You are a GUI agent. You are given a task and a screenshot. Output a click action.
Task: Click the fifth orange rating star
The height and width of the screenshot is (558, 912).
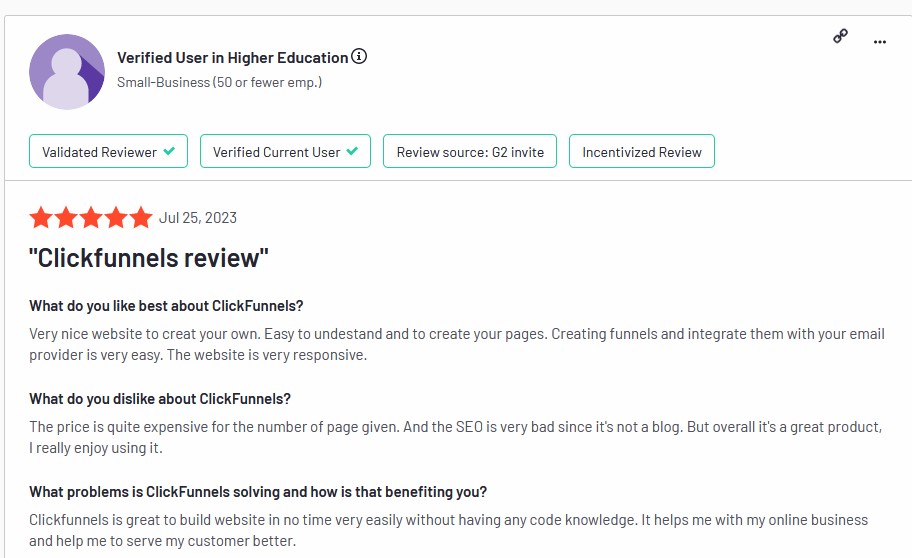(141, 218)
